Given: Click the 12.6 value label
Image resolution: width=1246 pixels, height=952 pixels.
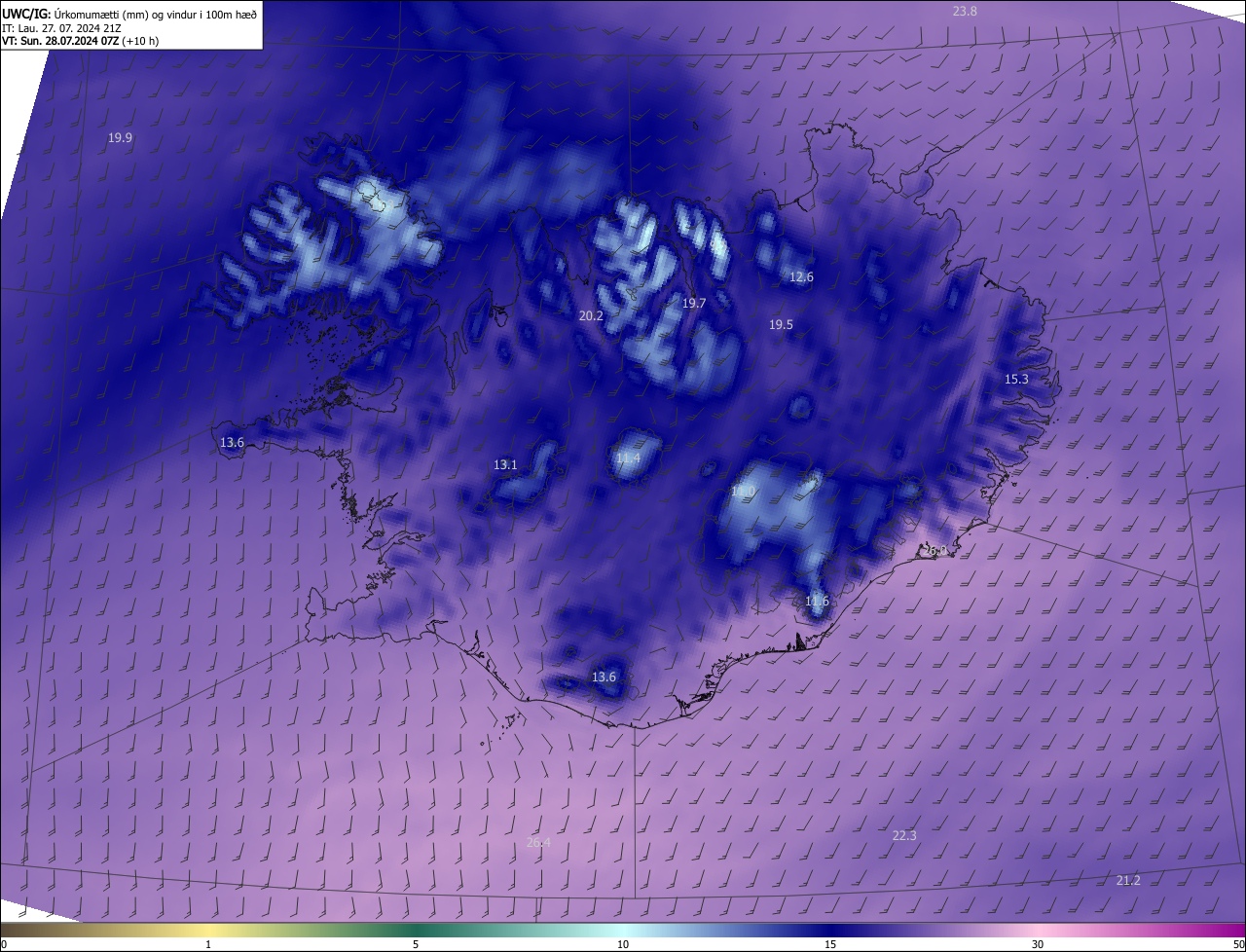Looking at the screenshot, I should pyautogui.click(x=801, y=277).
